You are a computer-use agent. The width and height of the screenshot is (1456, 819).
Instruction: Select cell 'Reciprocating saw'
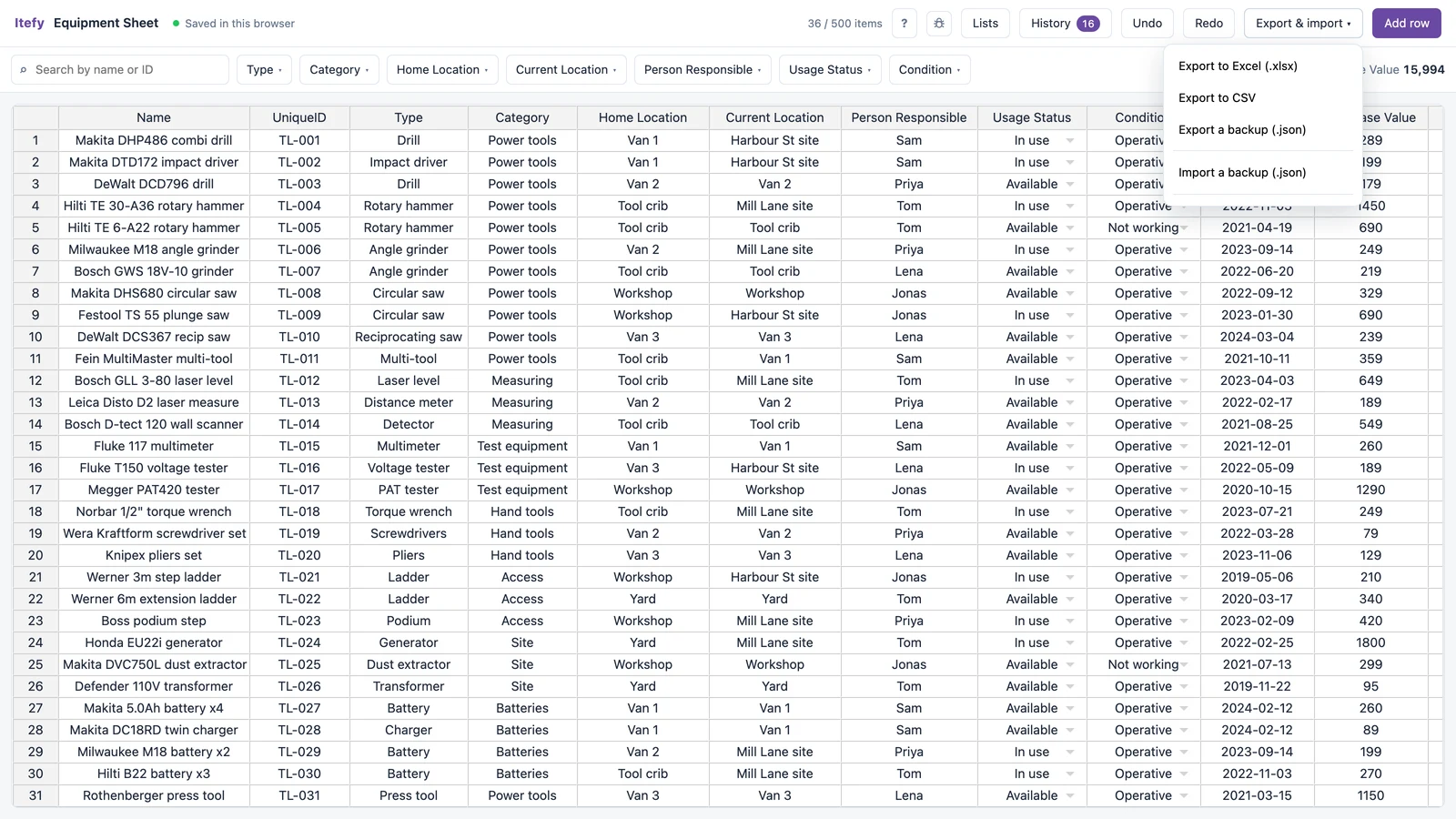409,337
